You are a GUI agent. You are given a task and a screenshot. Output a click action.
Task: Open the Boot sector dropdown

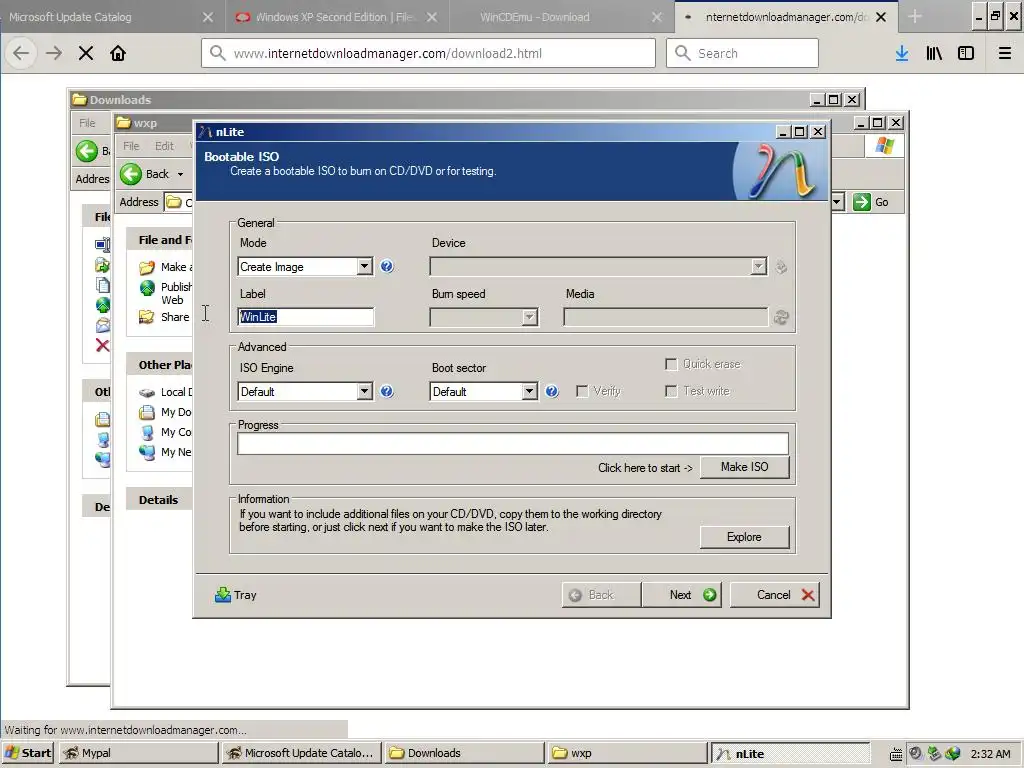coord(530,391)
